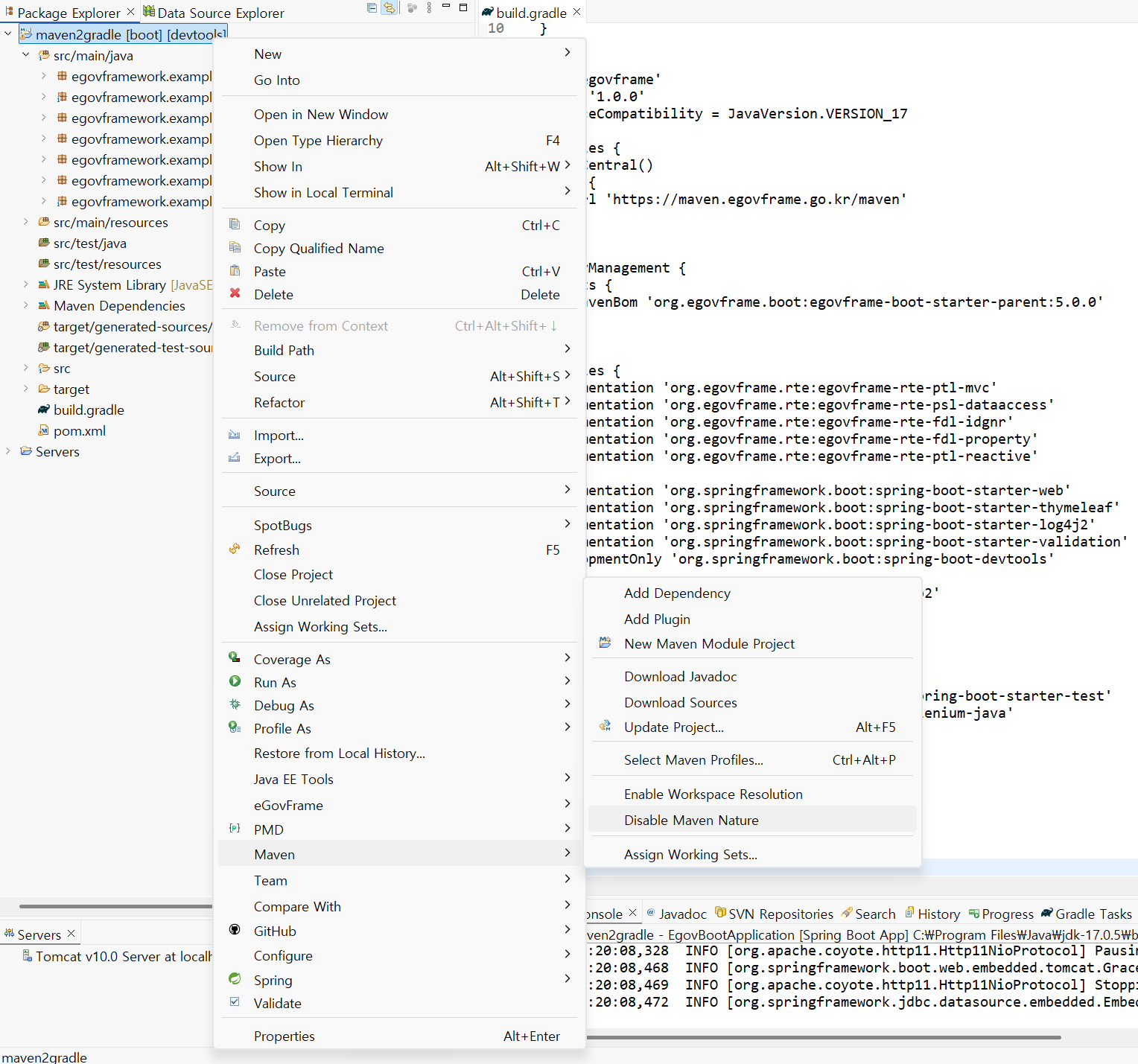Choose Disable Maven Nature from submenu
The height and width of the screenshot is (1064, 1138).
[x=691, y=821]
